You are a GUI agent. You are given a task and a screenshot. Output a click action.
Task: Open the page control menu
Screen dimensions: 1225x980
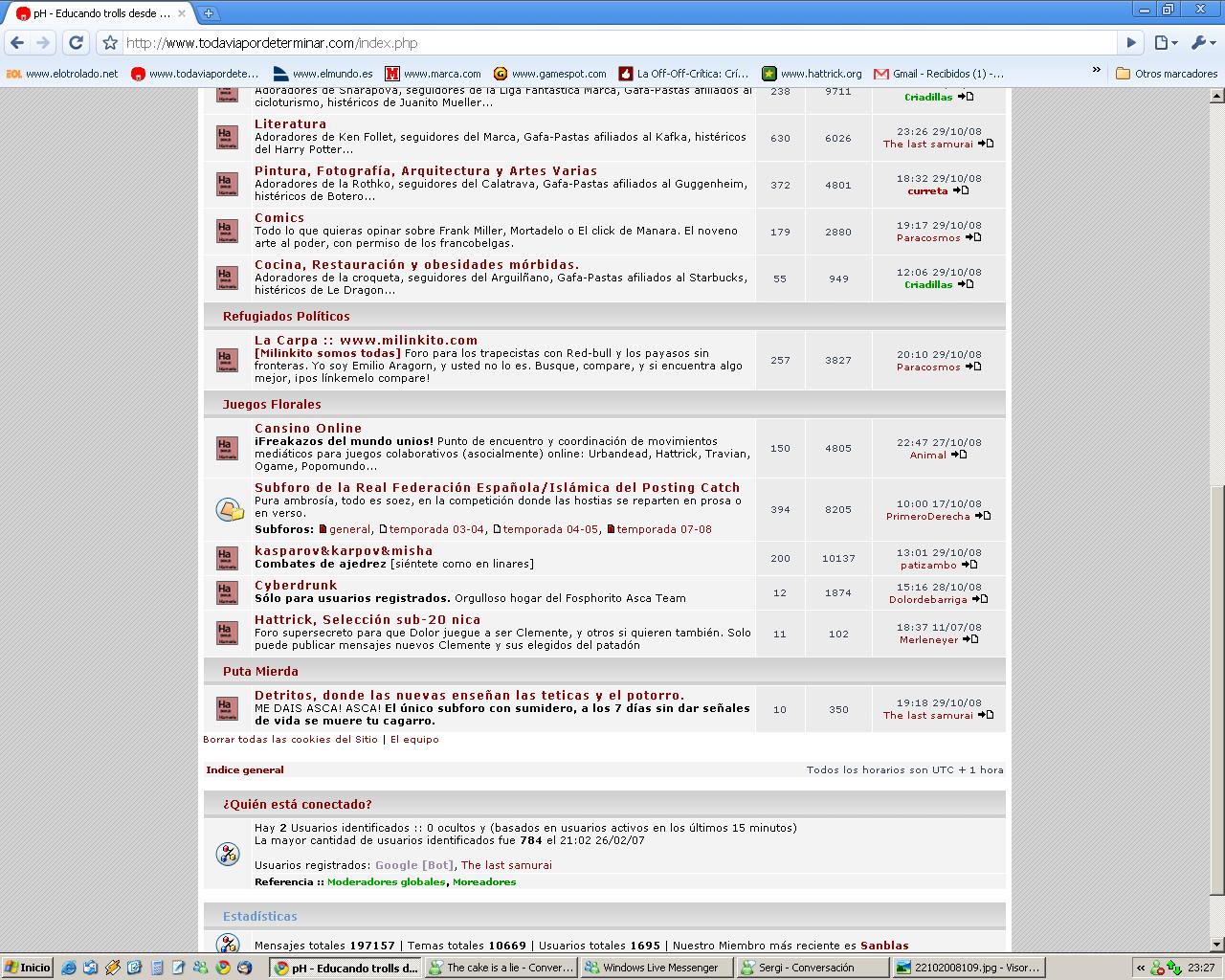[x=1165, y=42]
